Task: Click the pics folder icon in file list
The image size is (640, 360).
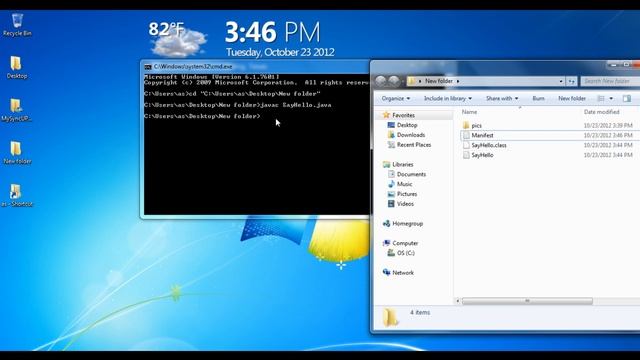Action: tap(466, 125)
